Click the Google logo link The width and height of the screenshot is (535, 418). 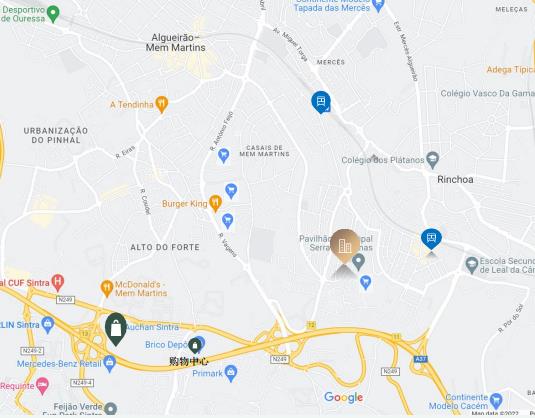[344, 398]
